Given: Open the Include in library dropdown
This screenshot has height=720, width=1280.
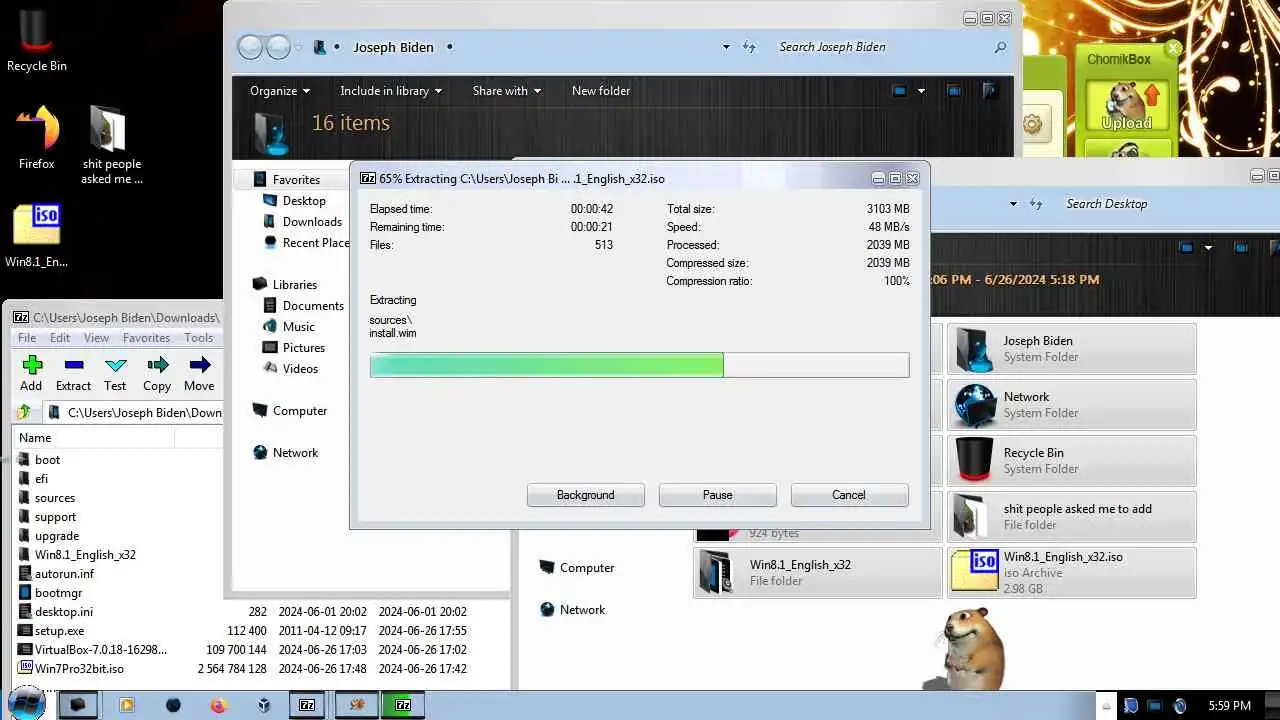Looking at the screenshot, I should coord(391,91).
